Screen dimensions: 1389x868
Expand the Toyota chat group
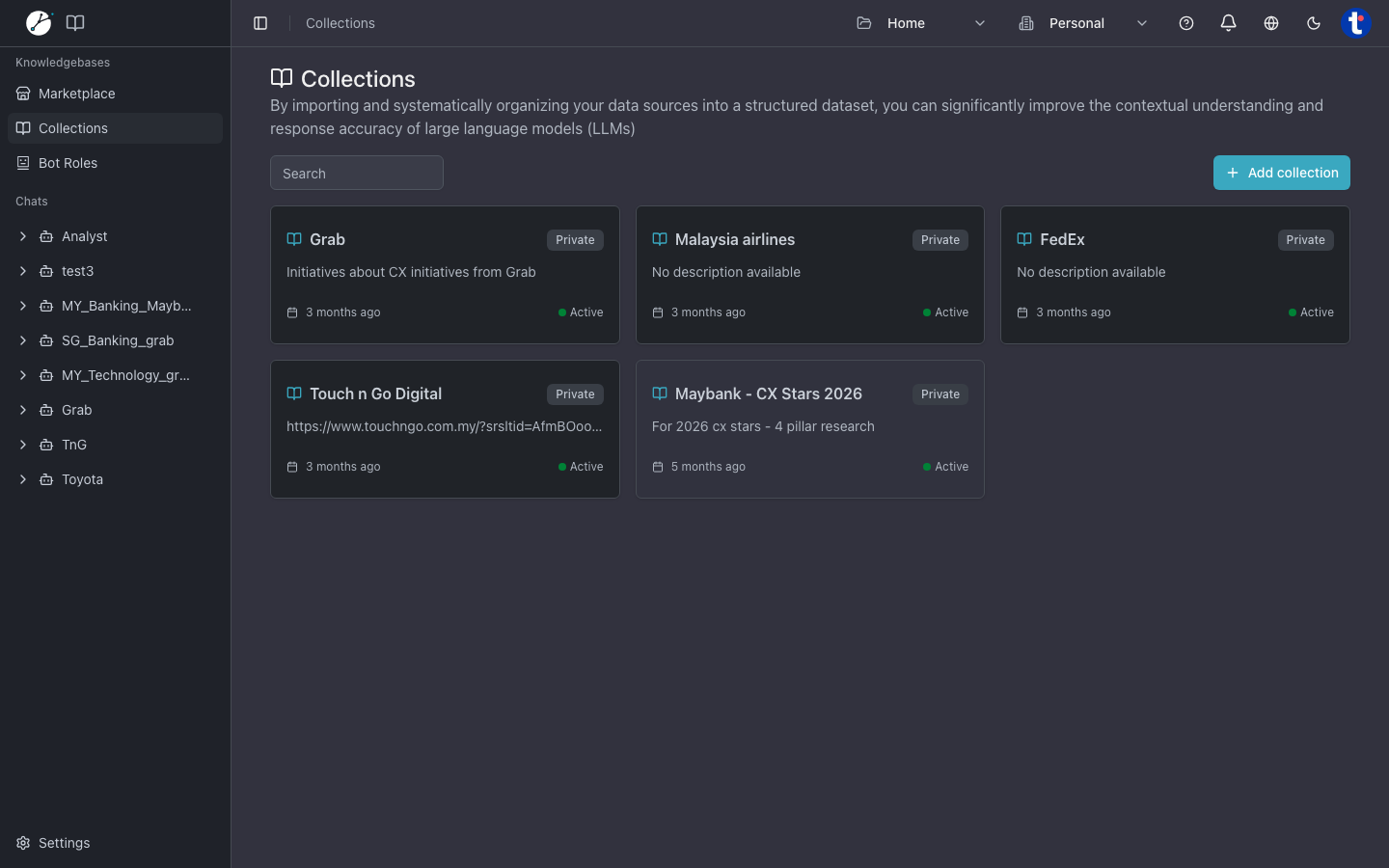[x=23, y=479]
